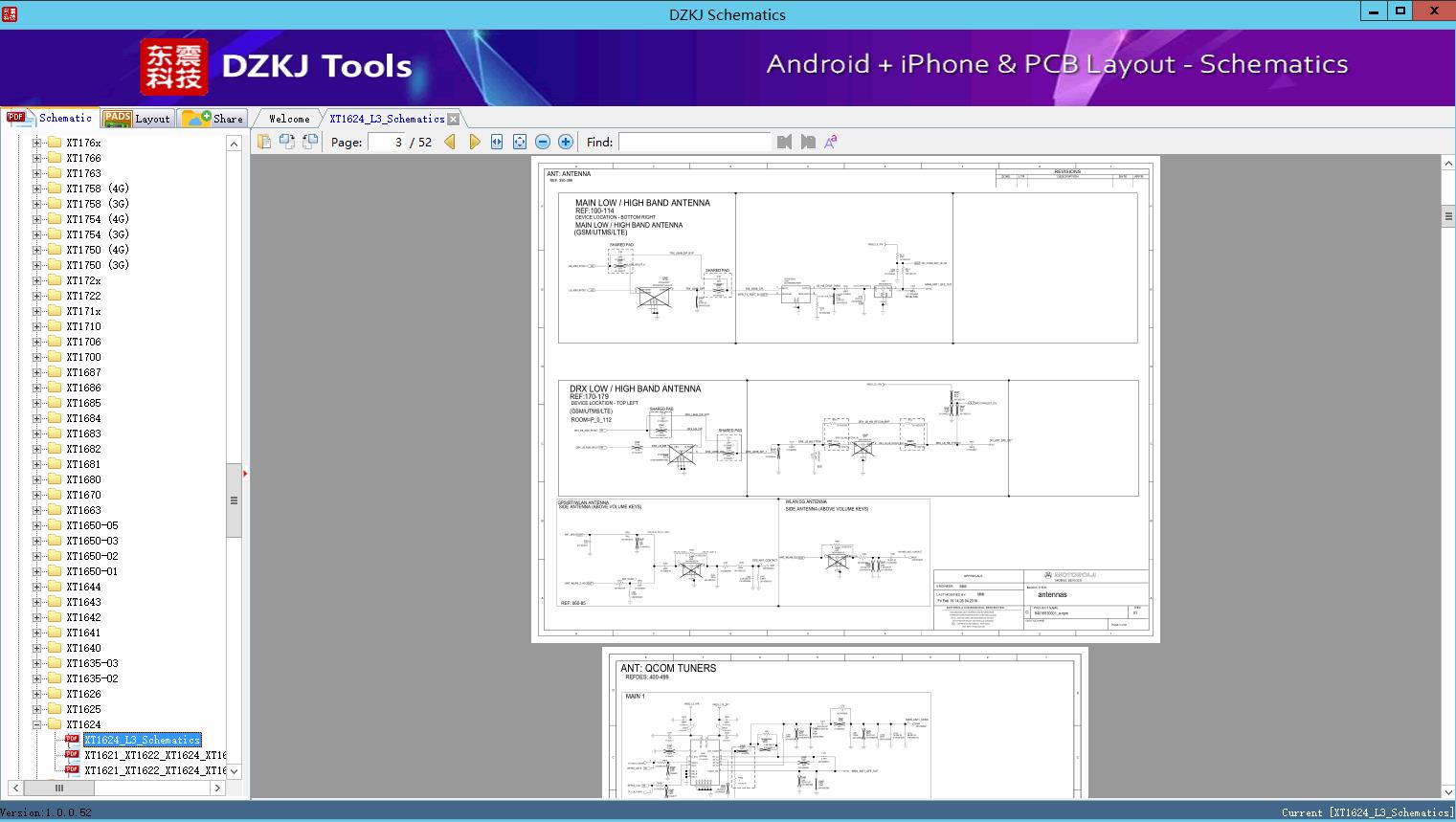Go to the previous page arrow
The width and height of the screenshot is (1456, 822).
click(x=450, y=142)
